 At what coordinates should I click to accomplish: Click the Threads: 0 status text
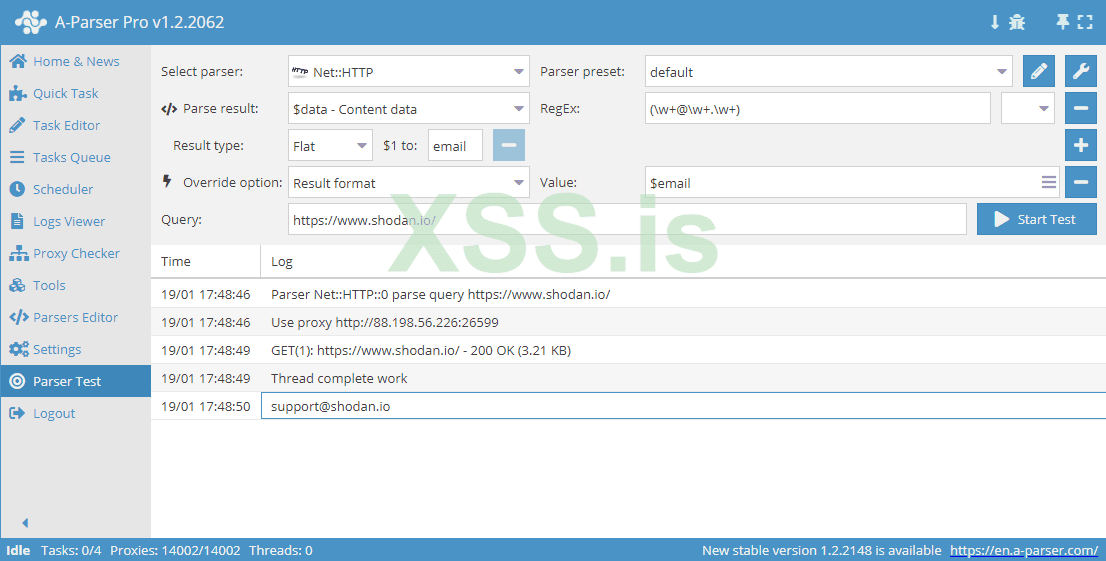point(281,550)
